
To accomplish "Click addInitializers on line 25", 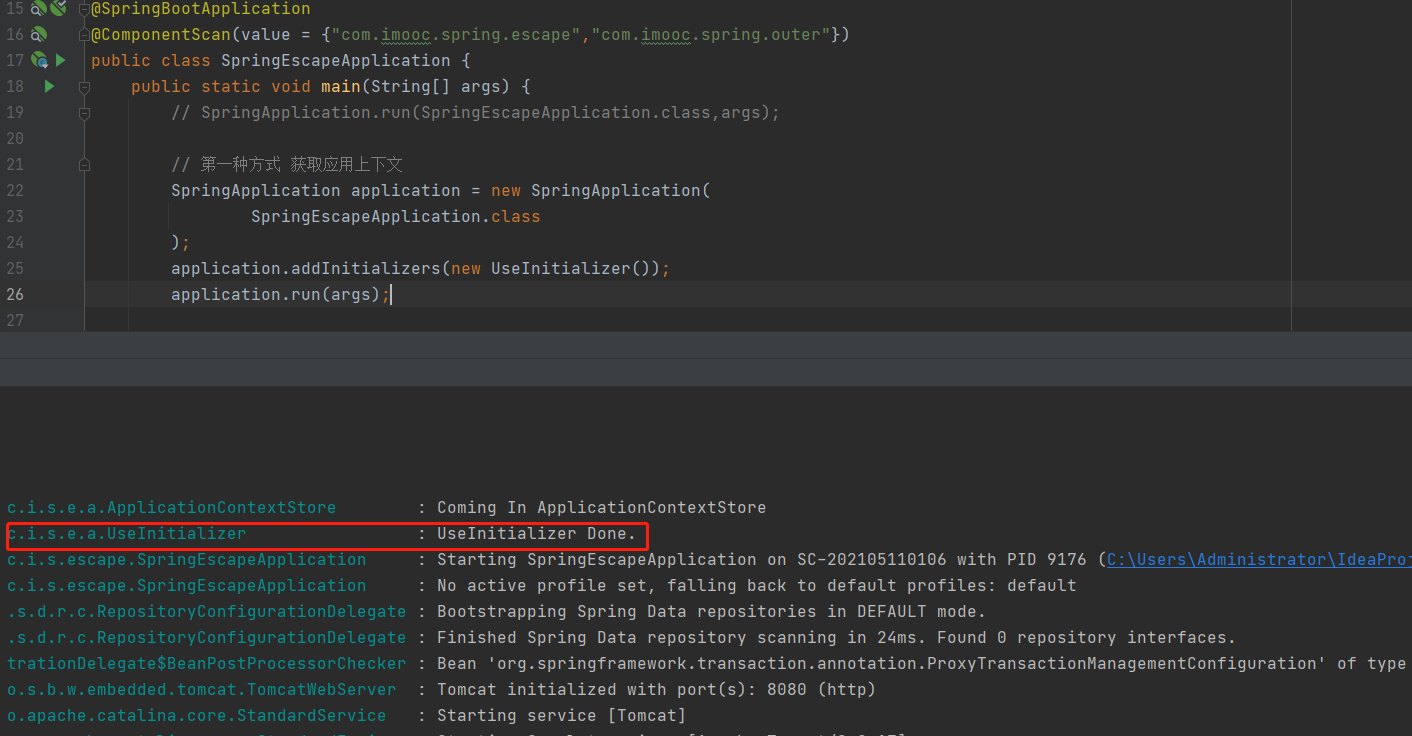I will coord(366,269).
